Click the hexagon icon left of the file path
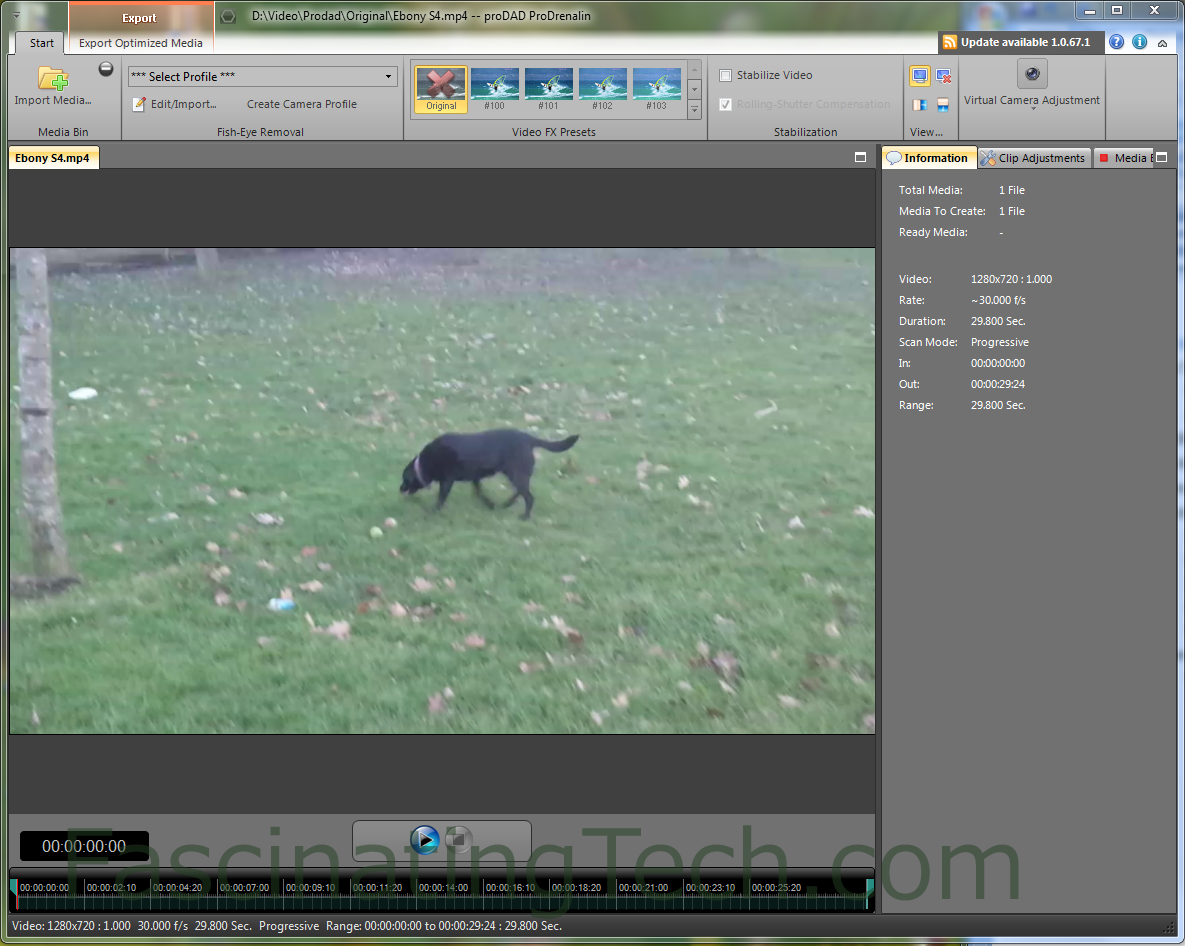 click(228, 16)
